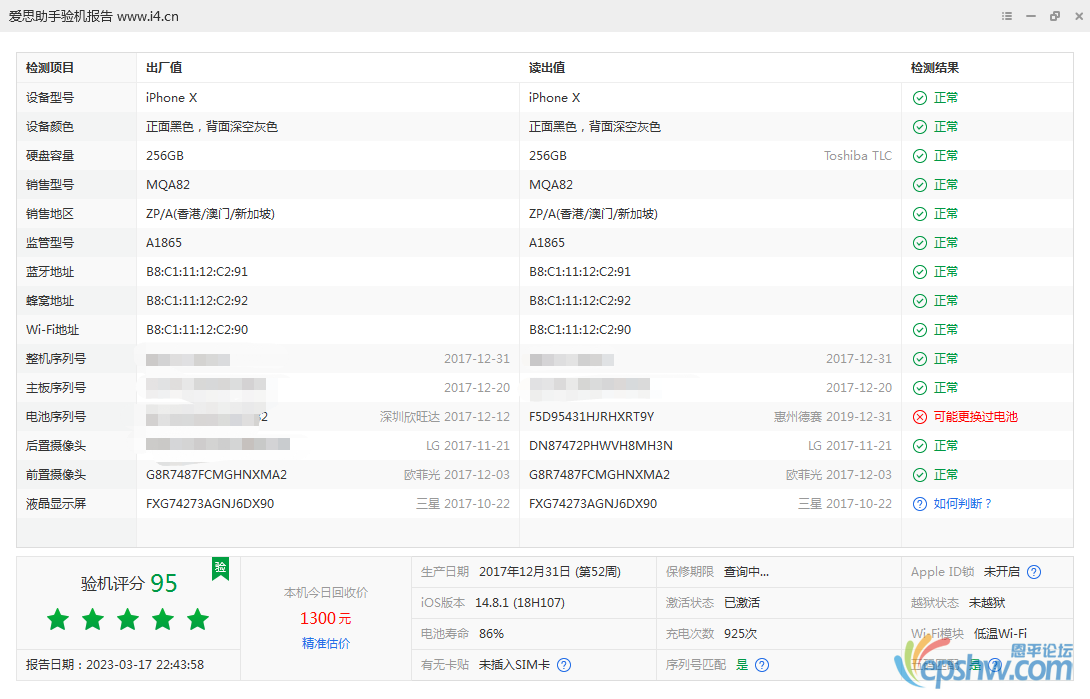Click green check icon in 硬盘容量 row
The image size is (1090, 699).
[x=920, y=156]
